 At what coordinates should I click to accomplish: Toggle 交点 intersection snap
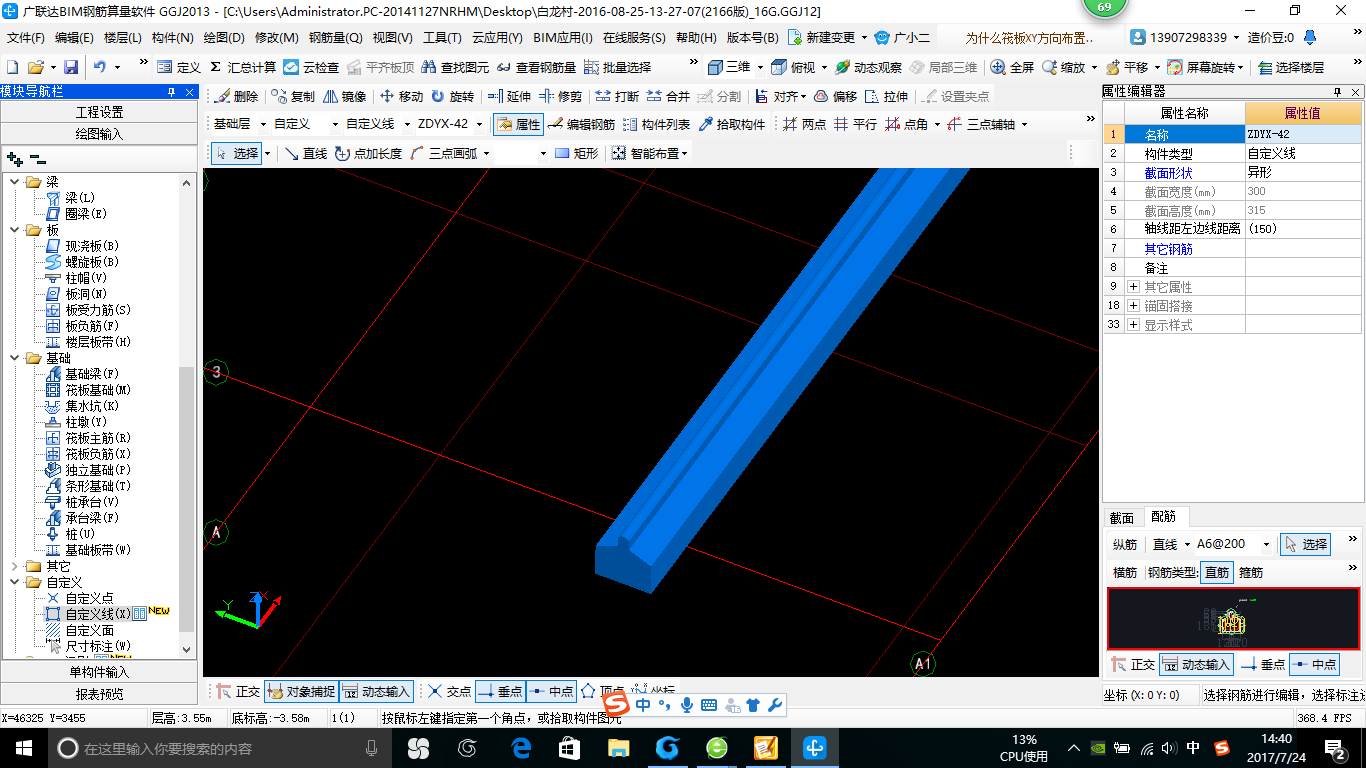coord(450,691)
